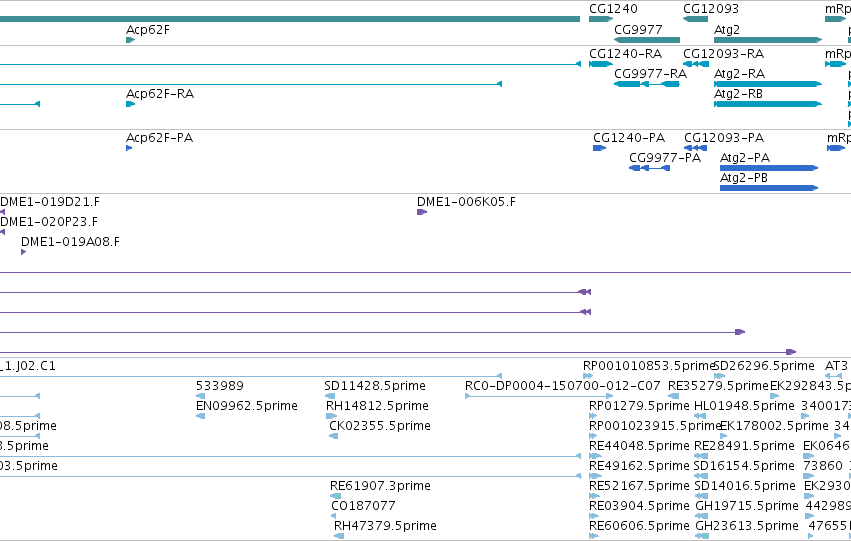Select the CG12093 gene arrow
The height and width of the screenshot is (541, 851).
click(x=695, y=19)
